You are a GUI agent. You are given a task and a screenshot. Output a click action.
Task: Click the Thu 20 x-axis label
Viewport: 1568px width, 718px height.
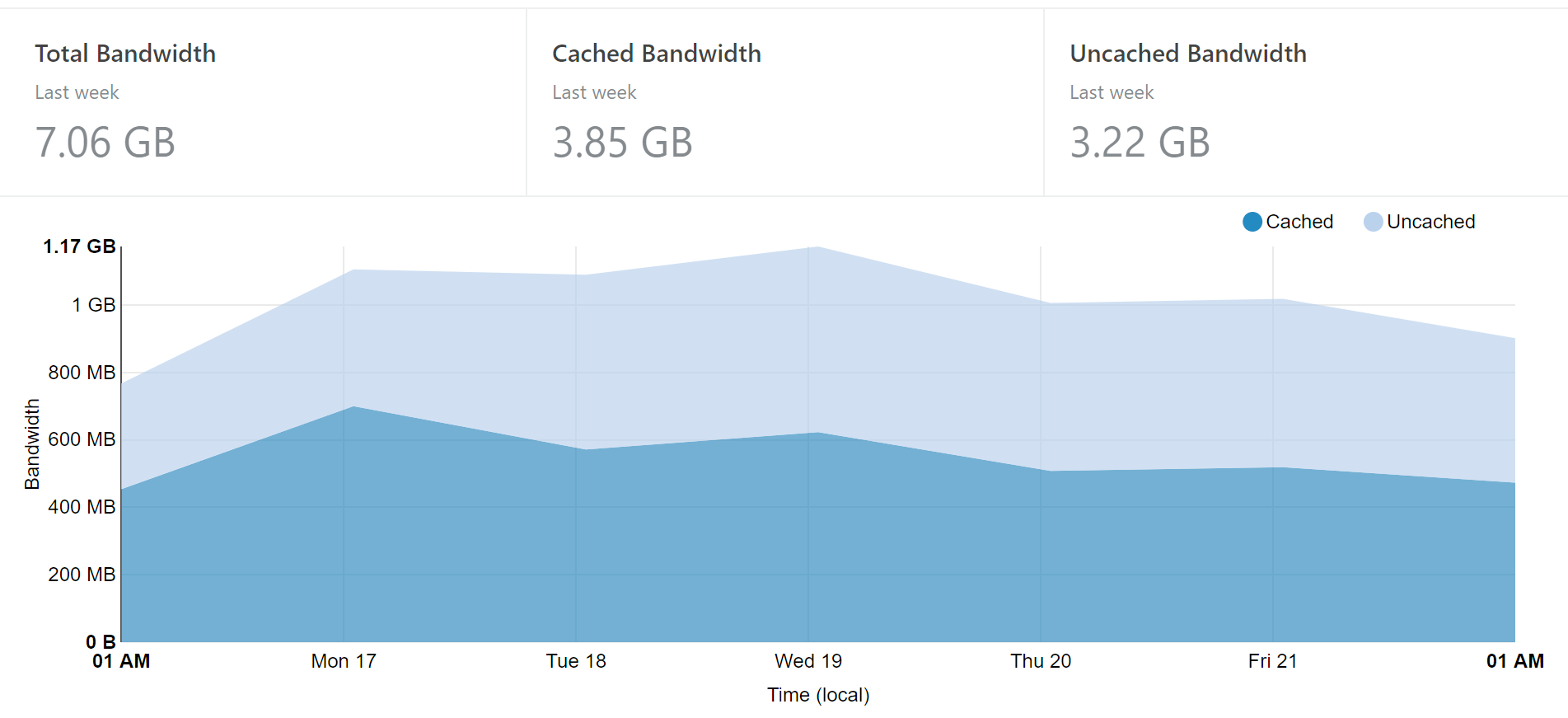pos(1041,661)
